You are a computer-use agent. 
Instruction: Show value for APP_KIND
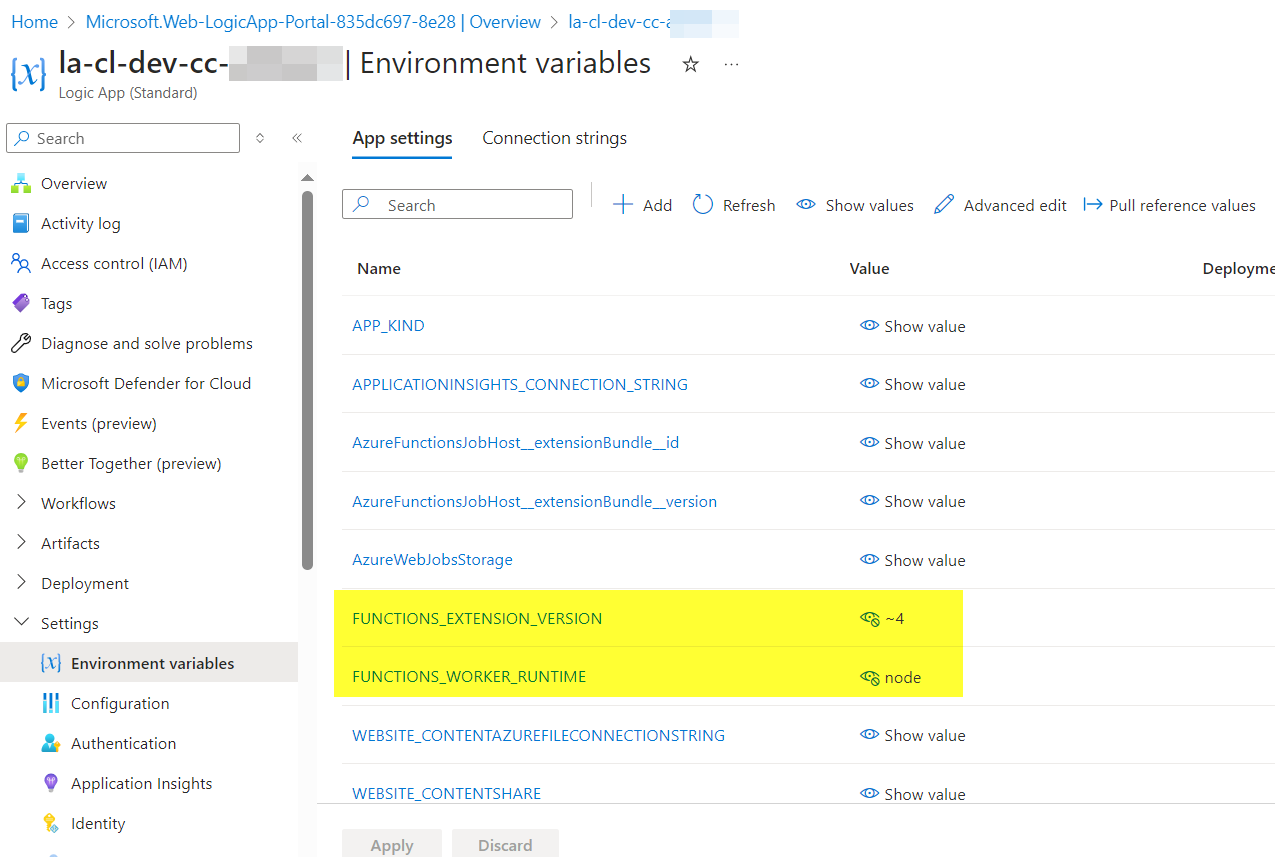click(913, 326)
